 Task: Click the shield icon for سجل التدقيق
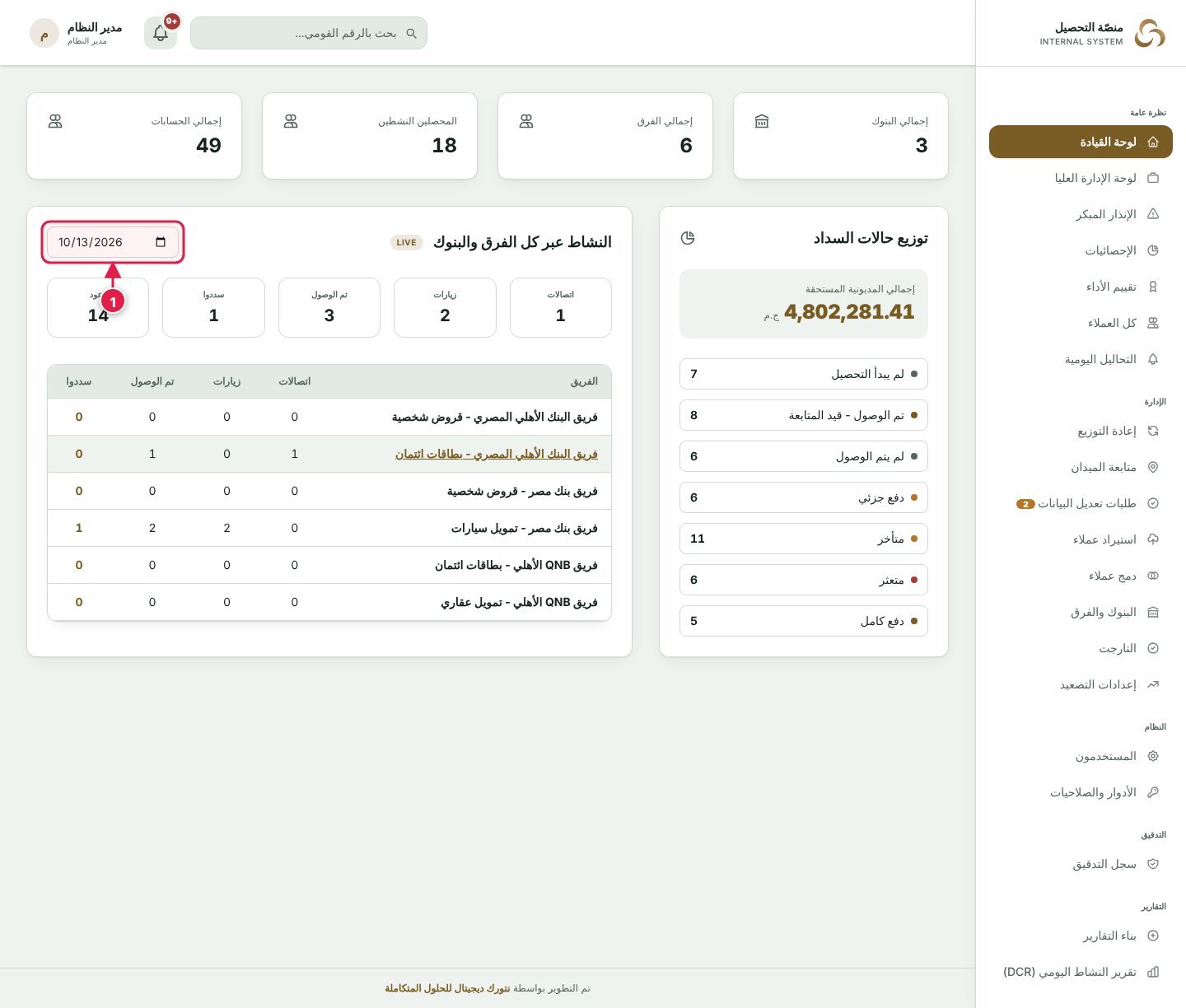[1153, 864]
